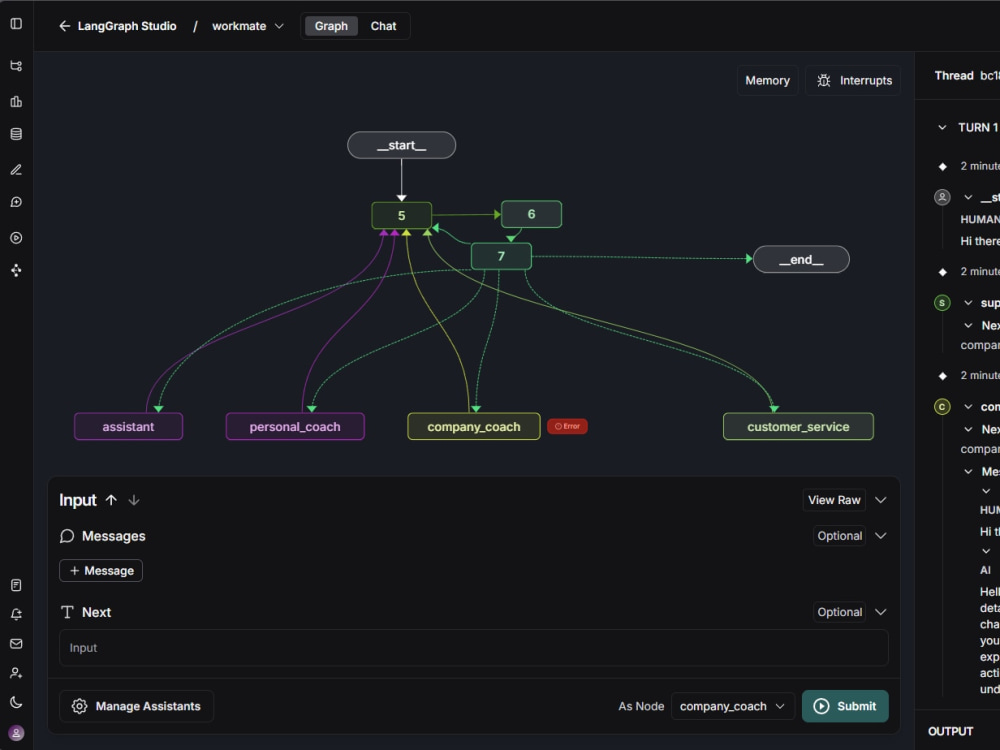Click the Messages speech bubble icon
Image resolution: width=1000 pixels, height=750 pixels.
coord(67,536)
